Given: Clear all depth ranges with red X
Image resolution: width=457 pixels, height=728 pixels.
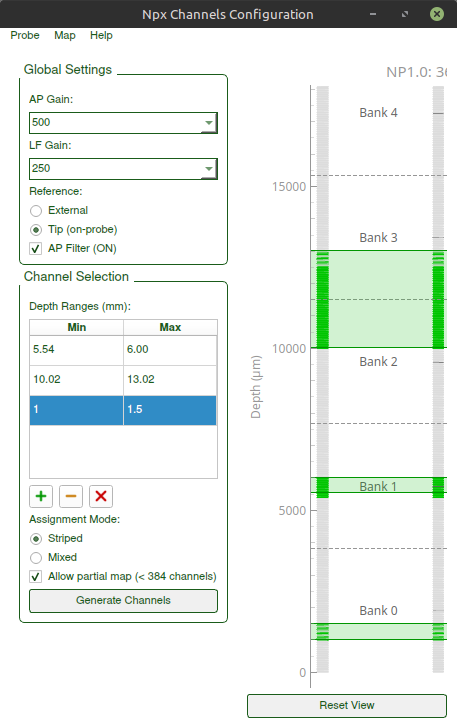Looking at the screenshot, I should [101, 496].
